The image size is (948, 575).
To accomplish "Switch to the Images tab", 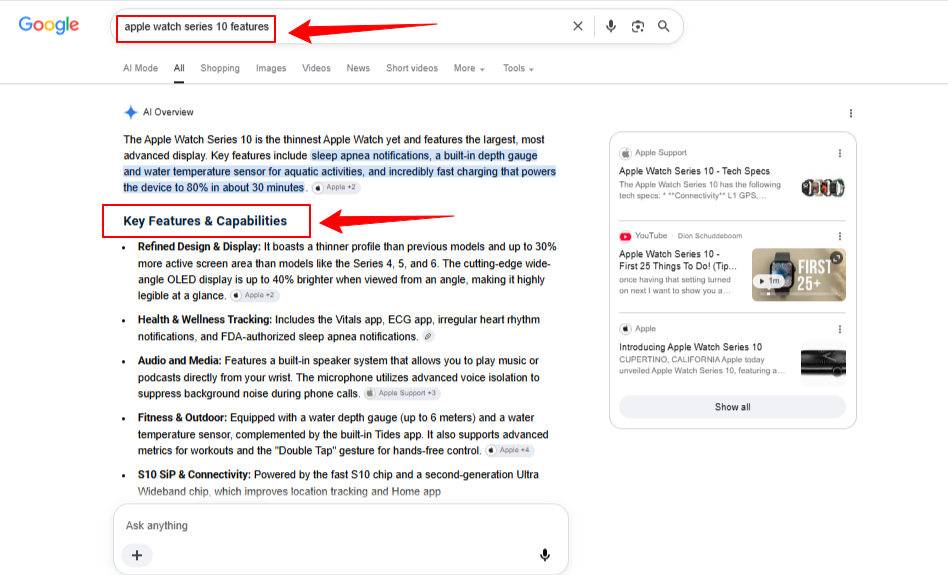I will pyautogui.click(x=271, y=68).
